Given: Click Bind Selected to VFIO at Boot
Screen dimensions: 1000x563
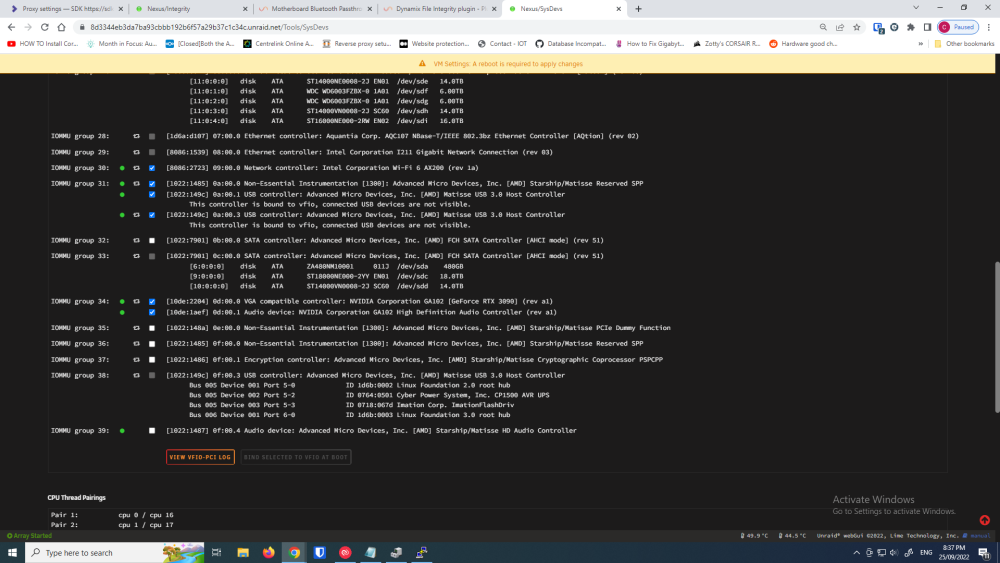Looking at the screenshot, I should click(x=296, y=457).
